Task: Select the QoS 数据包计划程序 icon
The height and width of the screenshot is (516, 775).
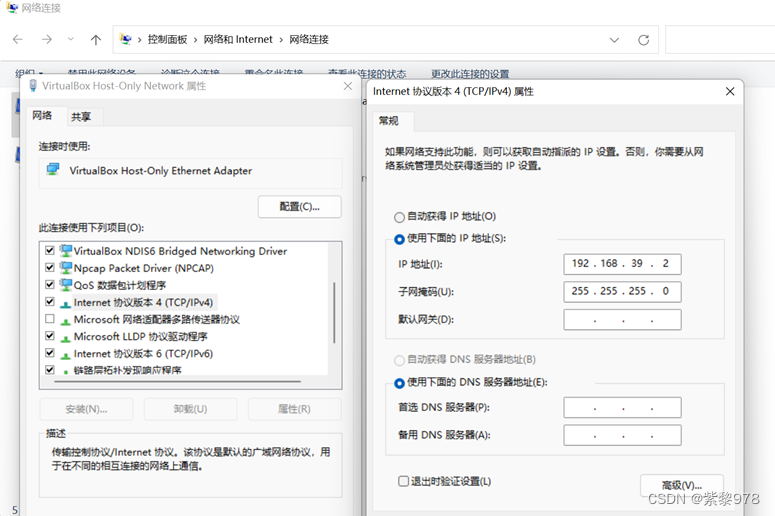Action: pos(66,285)
